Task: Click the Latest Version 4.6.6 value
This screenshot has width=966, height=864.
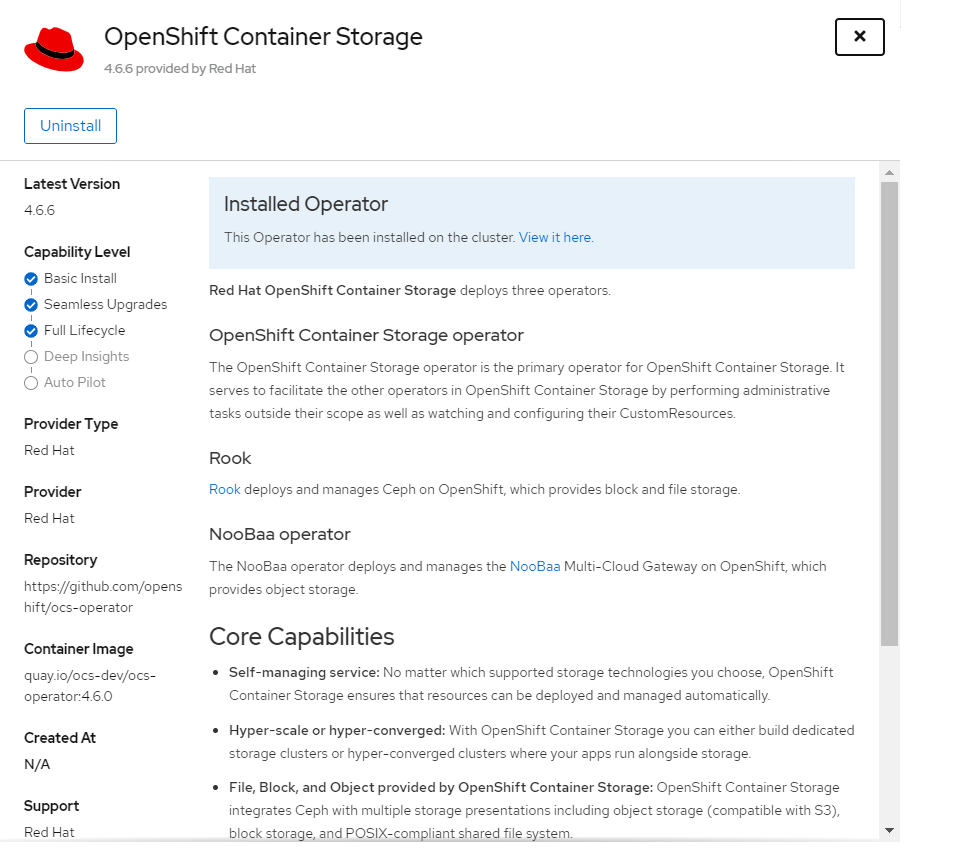Action: point(39,211)
